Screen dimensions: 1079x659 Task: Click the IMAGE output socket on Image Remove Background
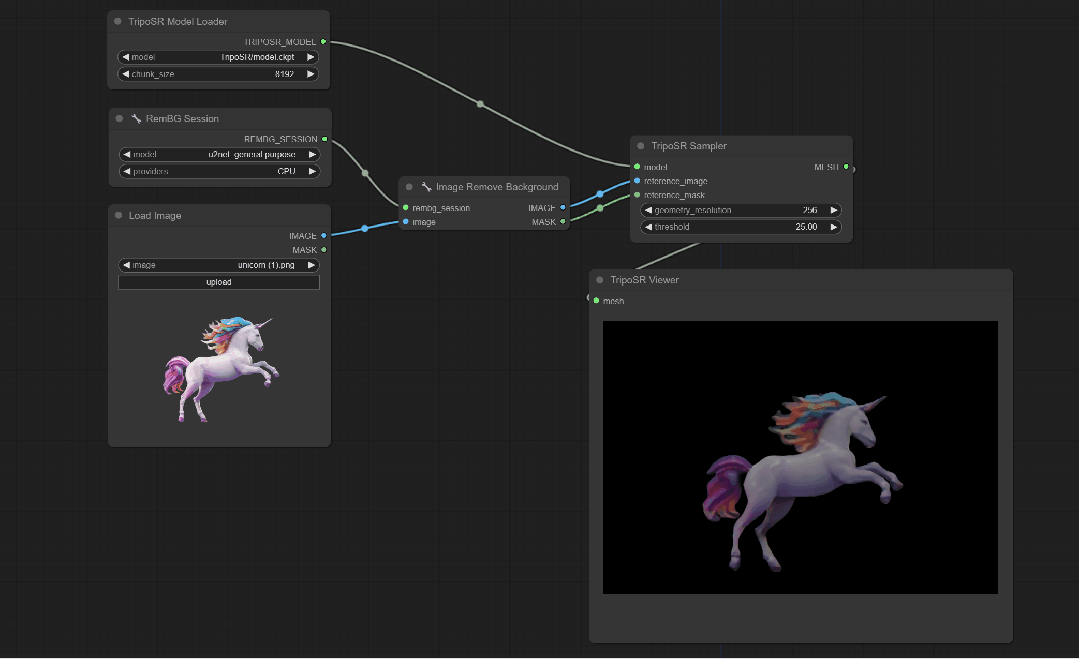[x=563, y=207]
